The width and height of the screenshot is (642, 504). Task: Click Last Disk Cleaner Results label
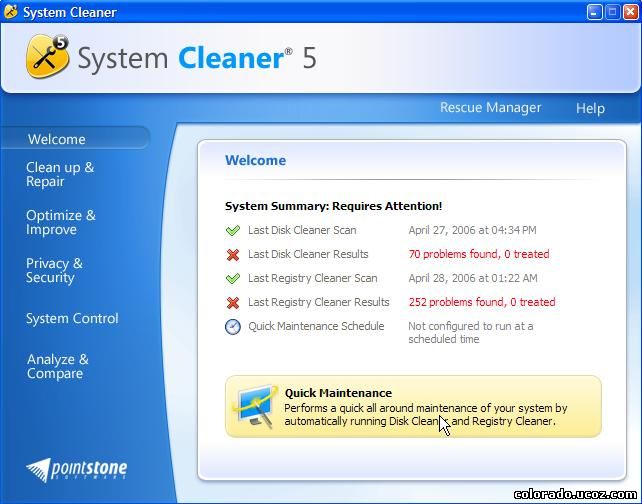[308, 254]
